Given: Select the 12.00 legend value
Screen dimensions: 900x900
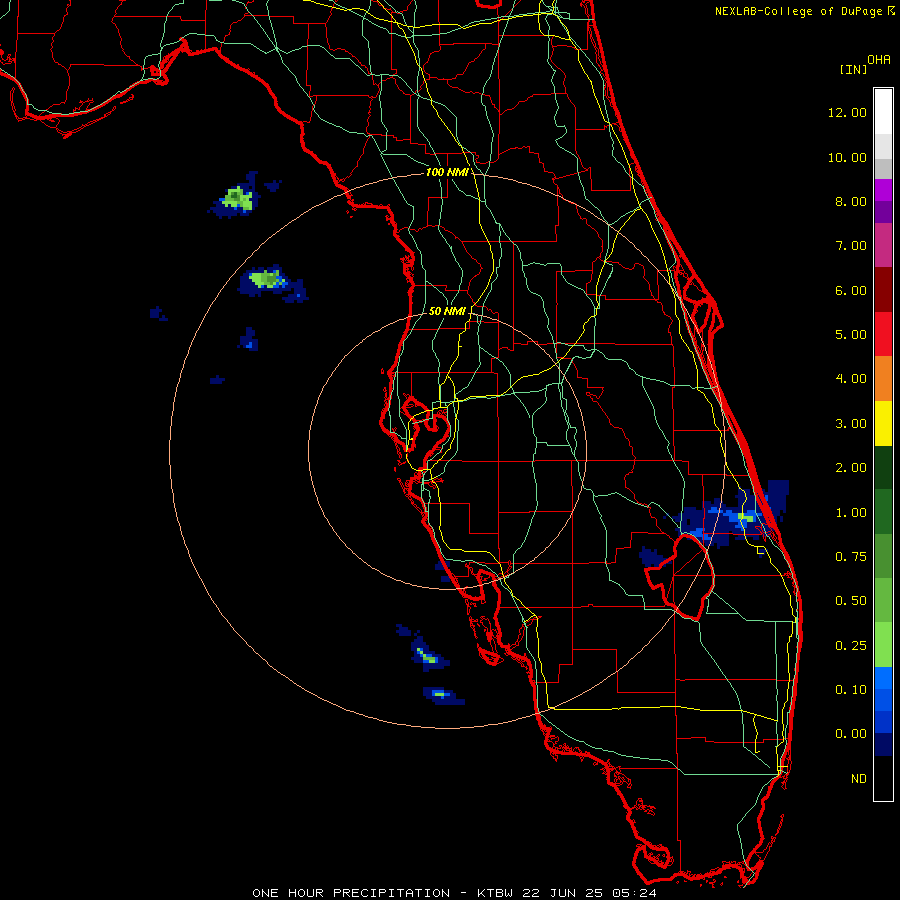Looking at the screenshot, I should click(847, 112).
